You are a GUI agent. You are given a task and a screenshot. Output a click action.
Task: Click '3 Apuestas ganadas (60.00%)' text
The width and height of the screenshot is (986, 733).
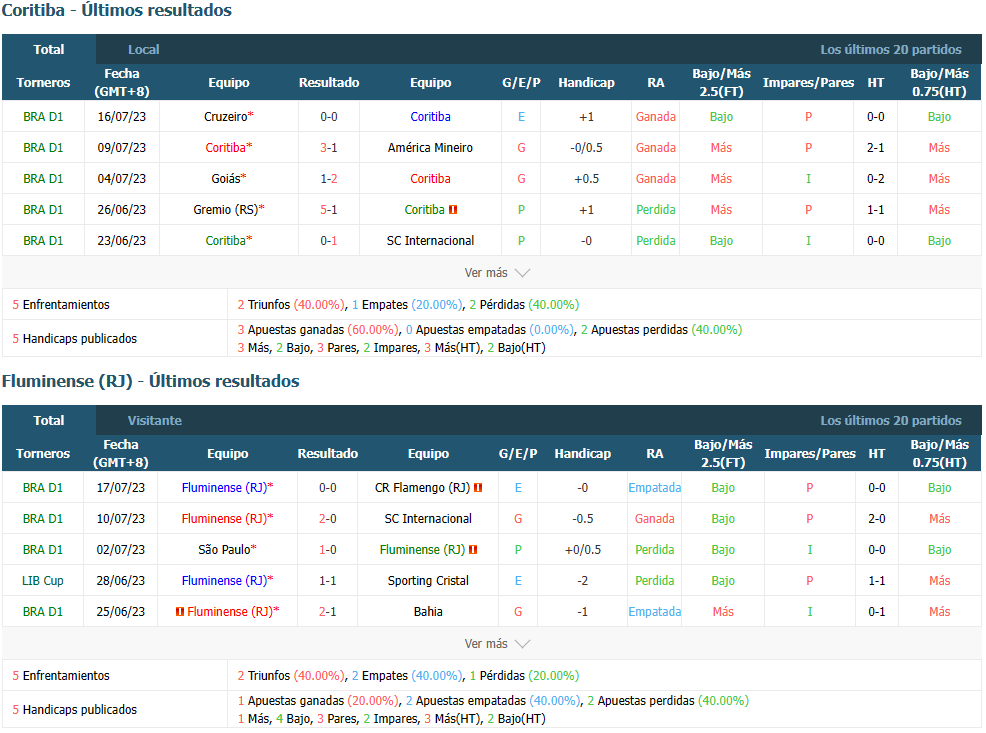(x=318, y=330)
